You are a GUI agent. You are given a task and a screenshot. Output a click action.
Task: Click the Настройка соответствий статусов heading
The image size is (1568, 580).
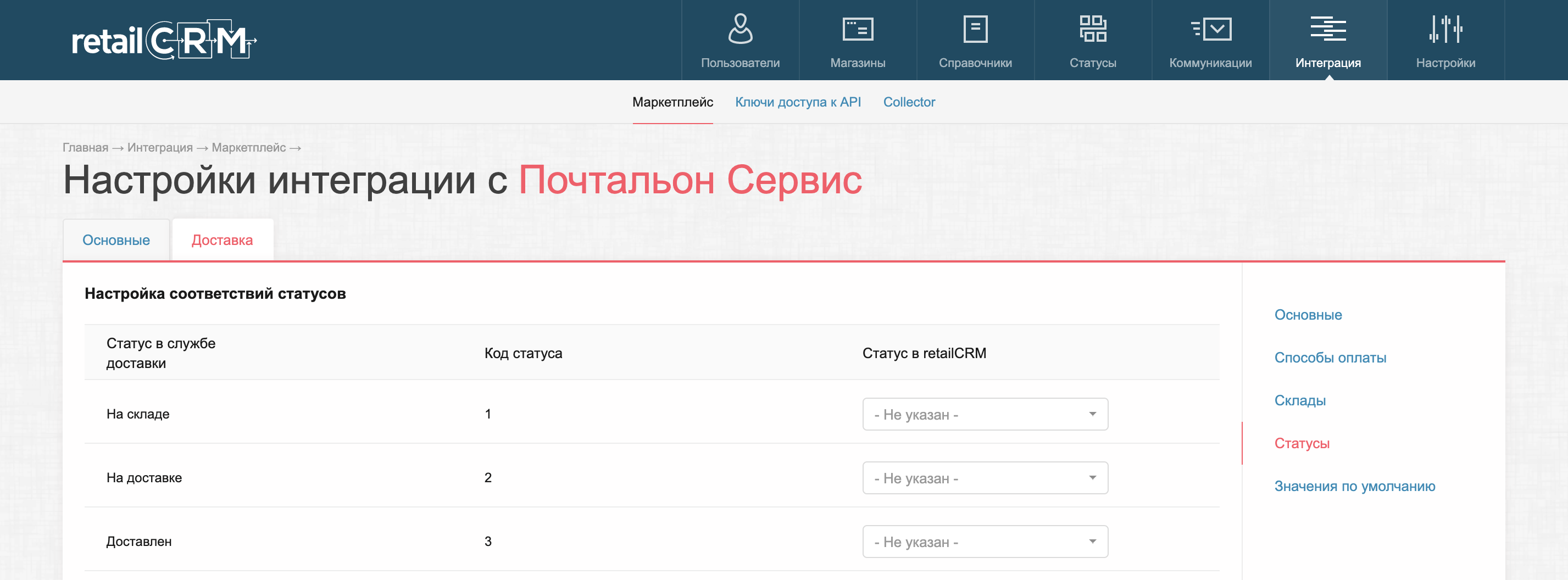215,293
